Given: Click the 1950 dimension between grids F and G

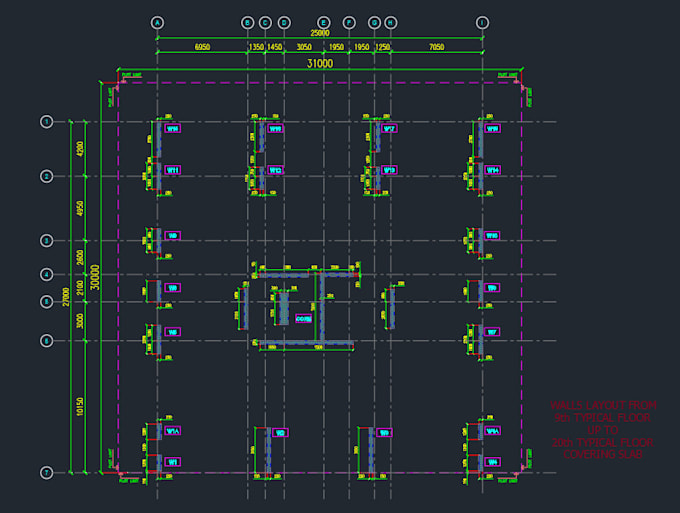Looking at the screenshot, I should pos(361,47).
